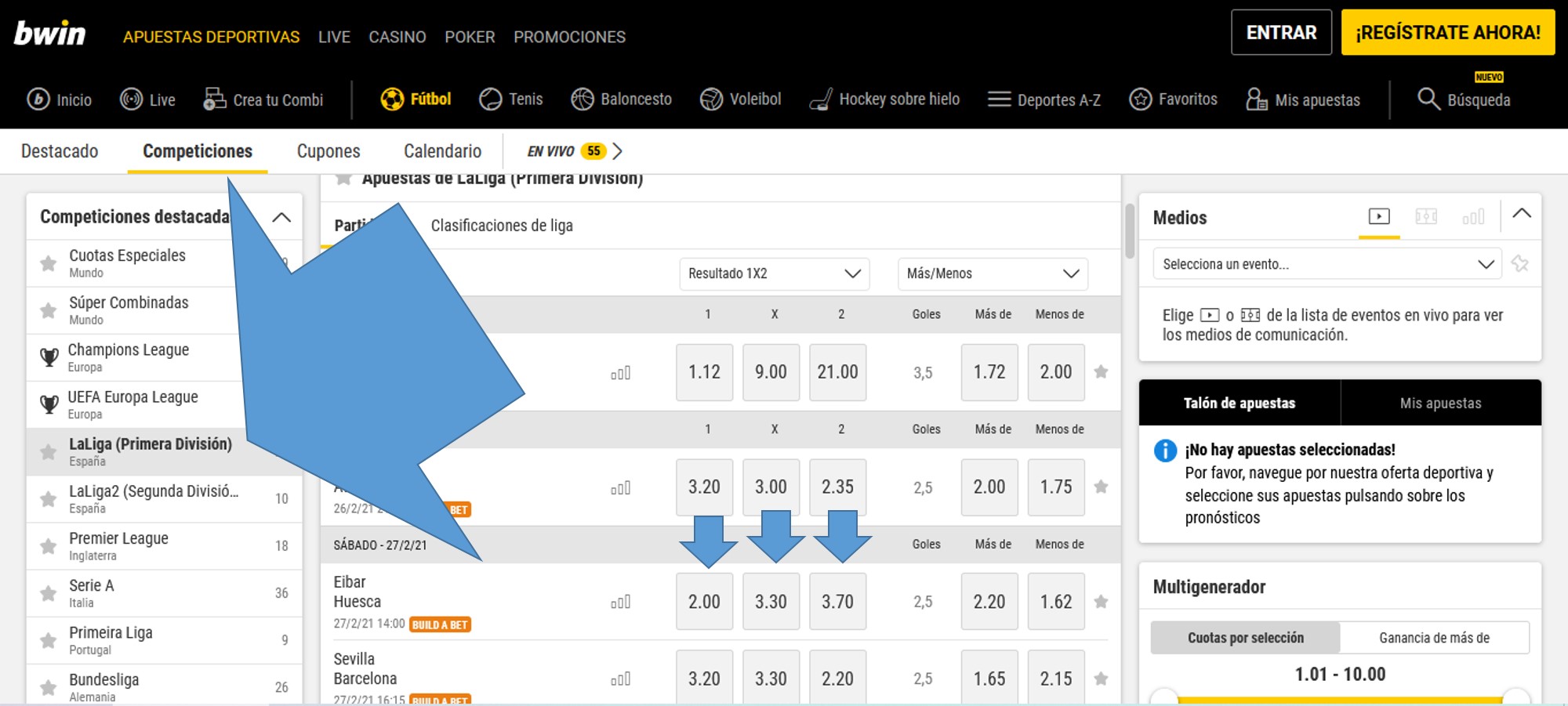
Task: Open the Resultado 1X2 market dropdown
Action: [775, 273]
